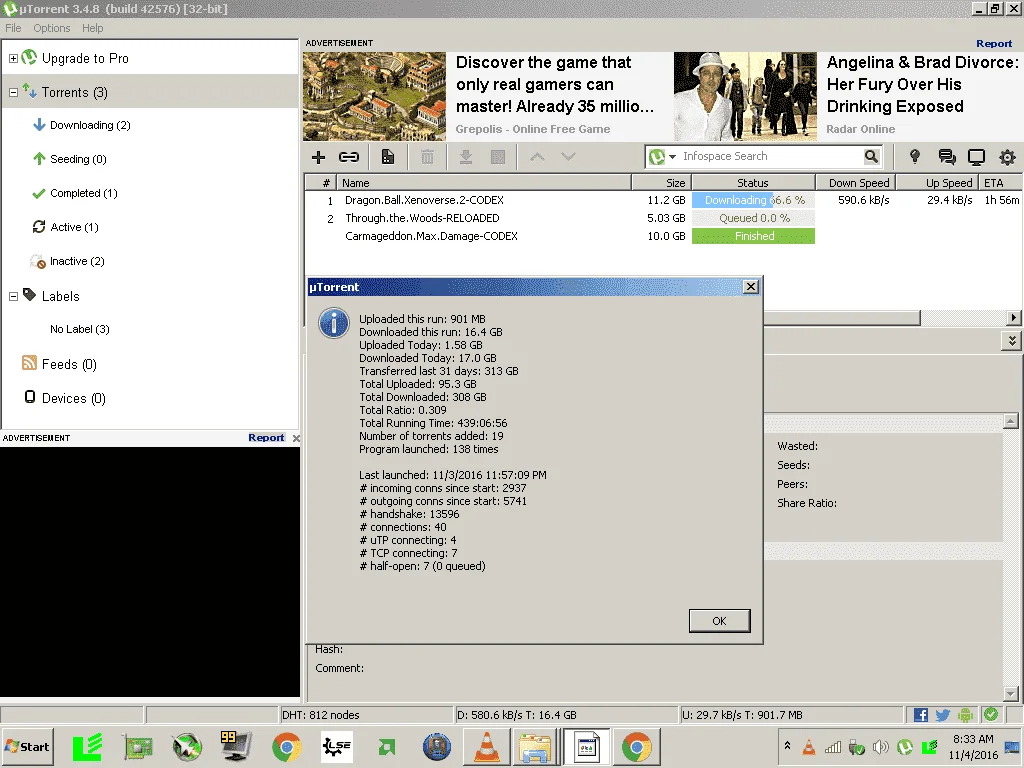Click torrent list horizontal scrollbar right arrow
Screen dimensions: 1024x768
pos(1013,318)
